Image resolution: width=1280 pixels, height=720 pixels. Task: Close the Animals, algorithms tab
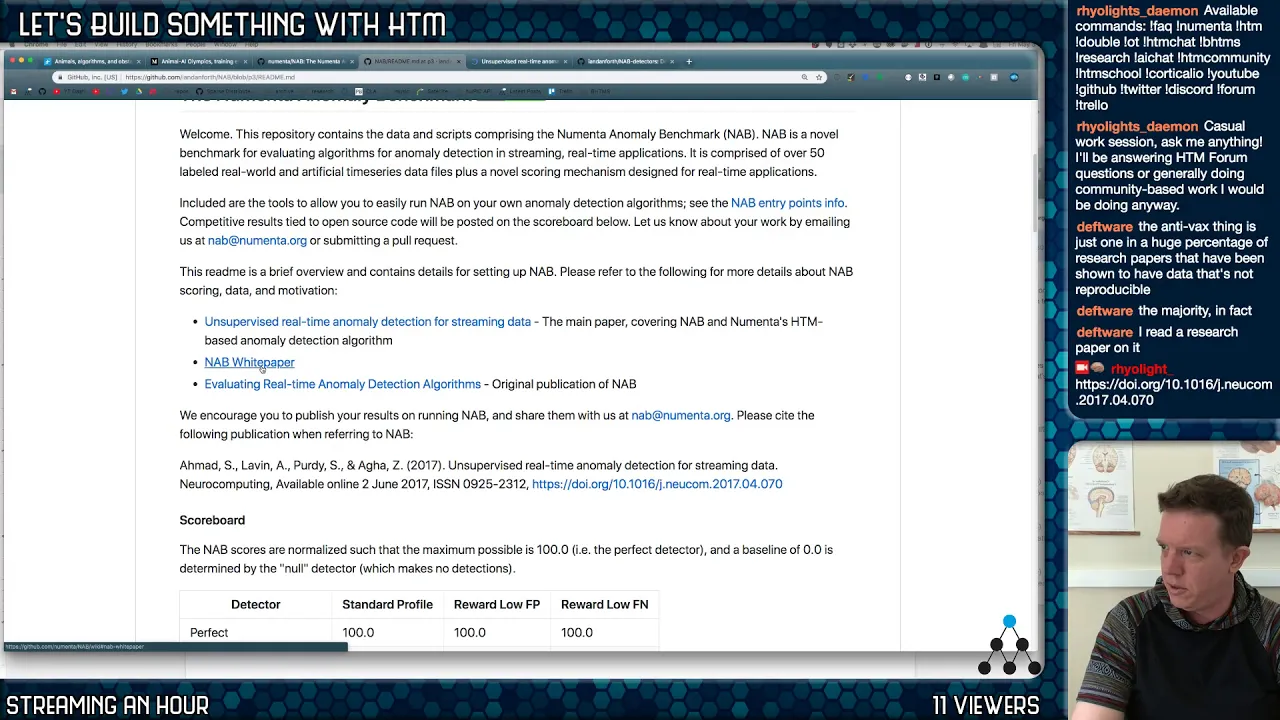coord(138,61)
